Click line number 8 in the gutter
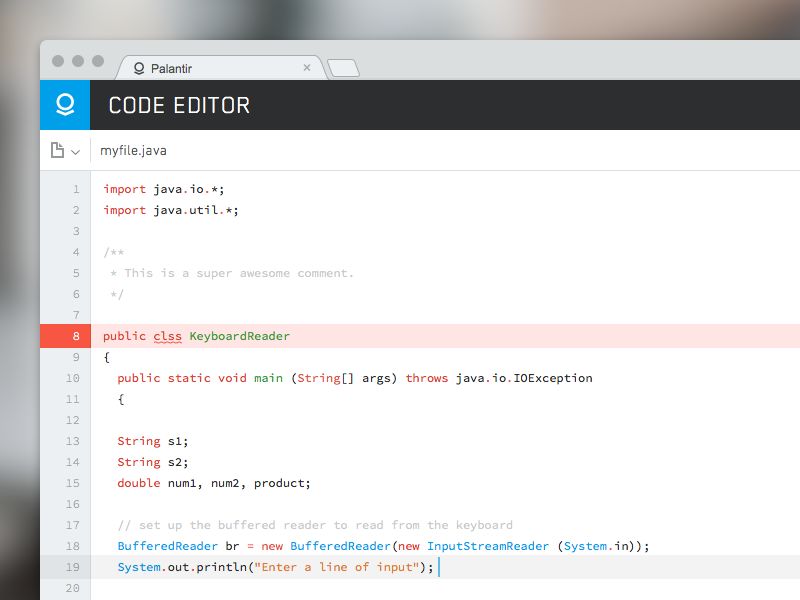The image size is (800, 600). click(x=77, y=336)
